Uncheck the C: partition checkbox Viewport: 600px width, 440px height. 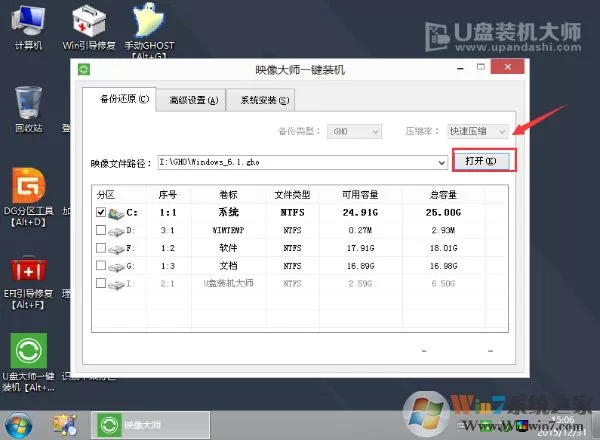coord(101,212)
